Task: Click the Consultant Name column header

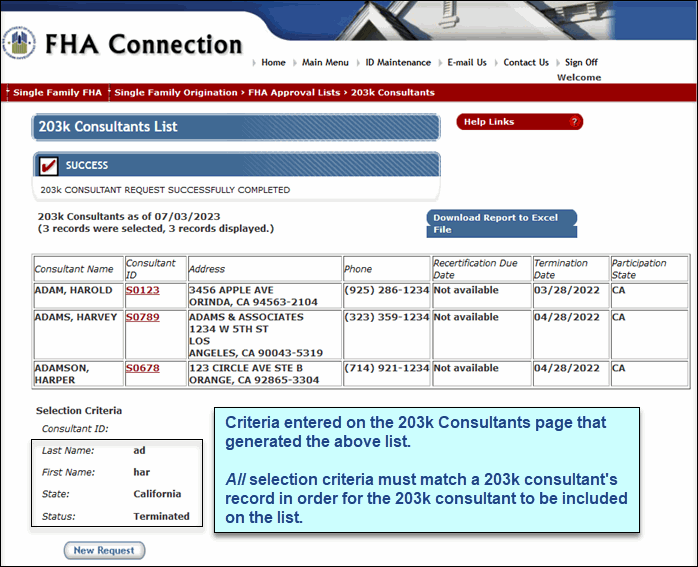Action: coord(74,269)
